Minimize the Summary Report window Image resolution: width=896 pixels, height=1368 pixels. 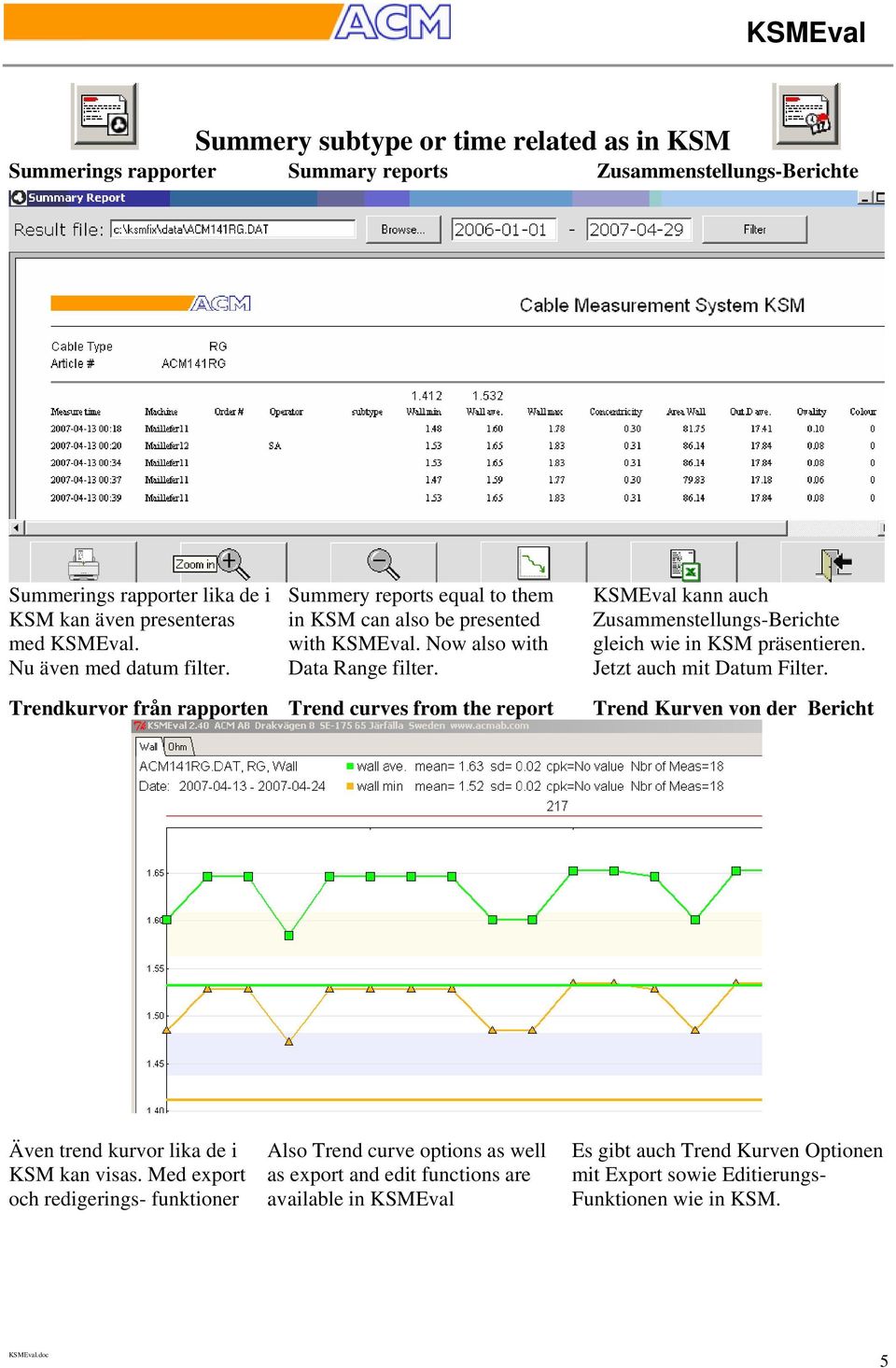point(865,198)
